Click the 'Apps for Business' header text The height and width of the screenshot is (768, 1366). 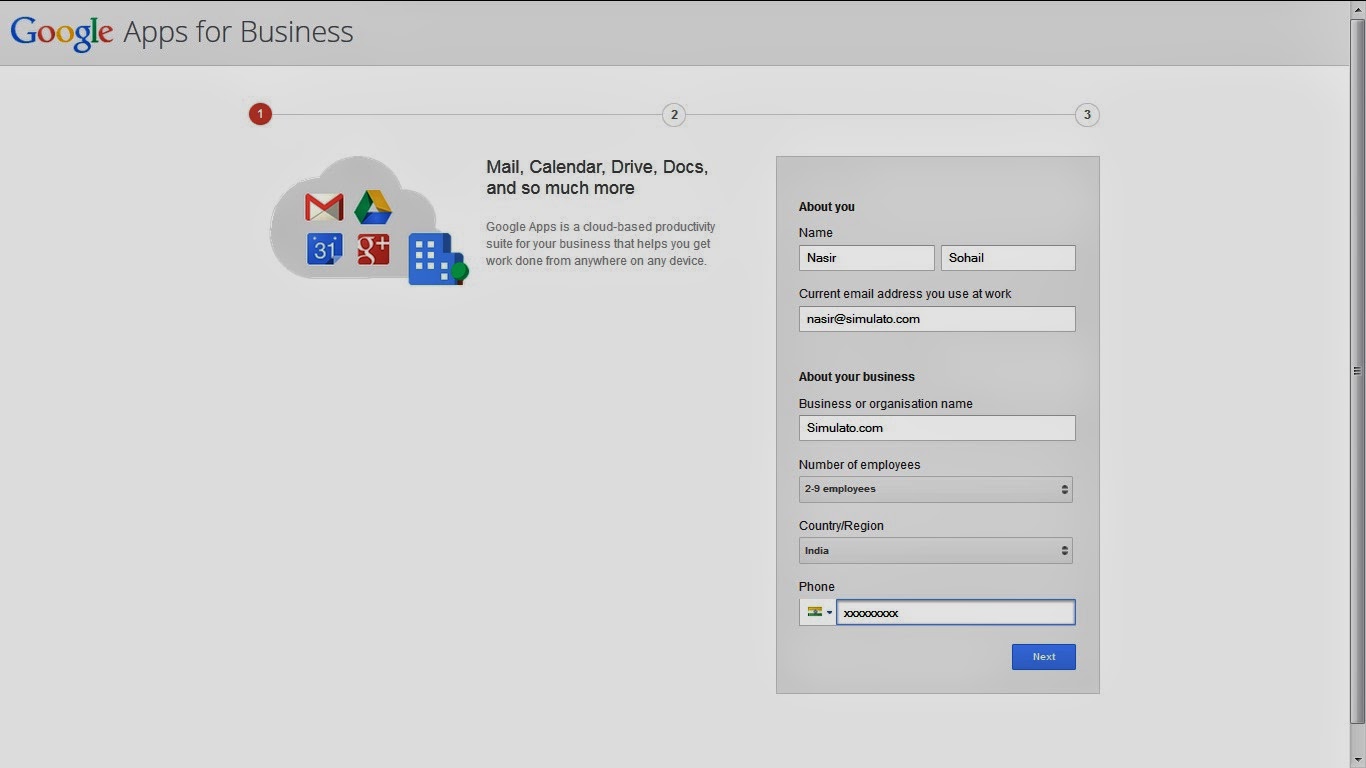click(x=238, y=32)
